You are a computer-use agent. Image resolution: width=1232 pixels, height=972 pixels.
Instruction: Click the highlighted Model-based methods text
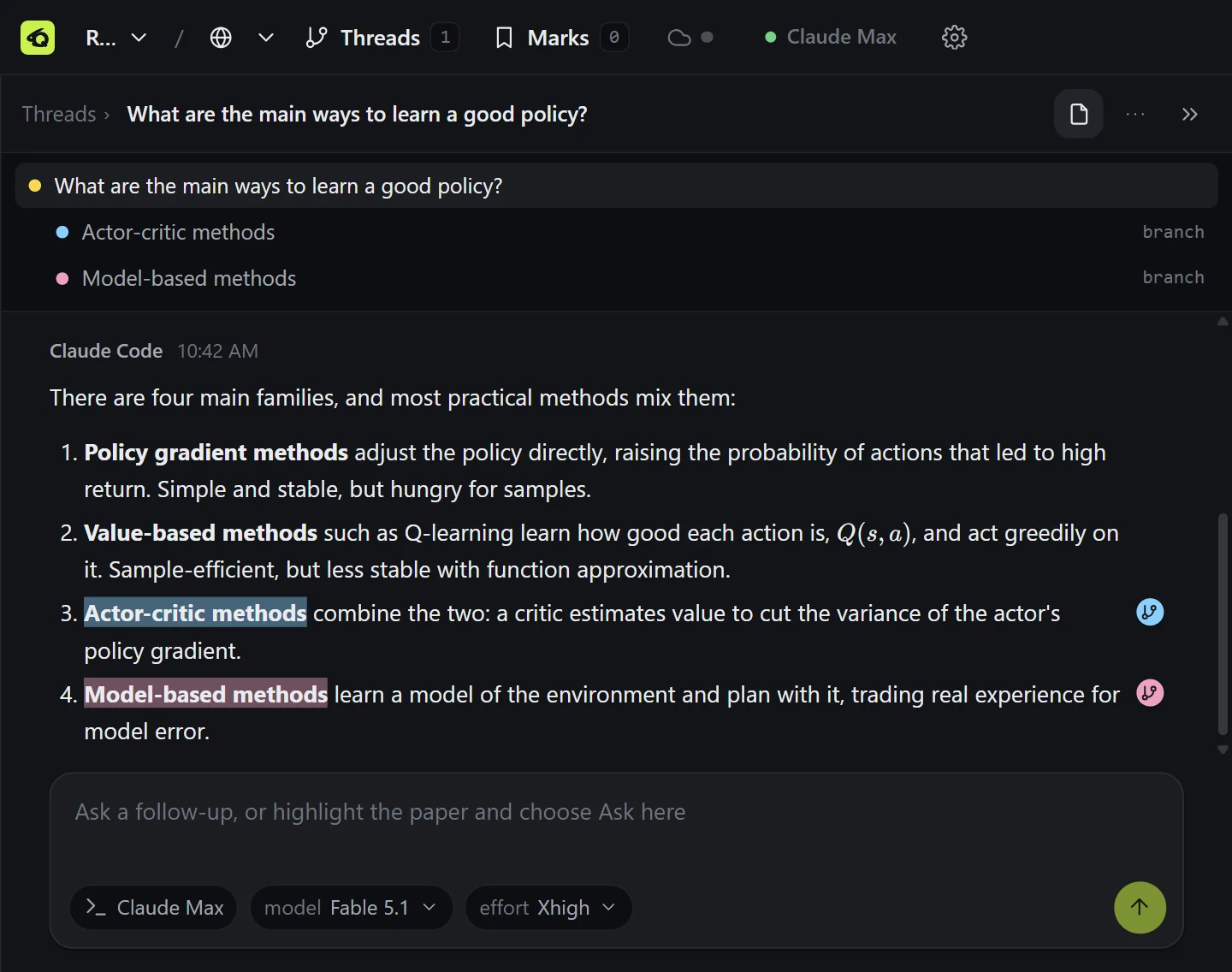(205, 694)
